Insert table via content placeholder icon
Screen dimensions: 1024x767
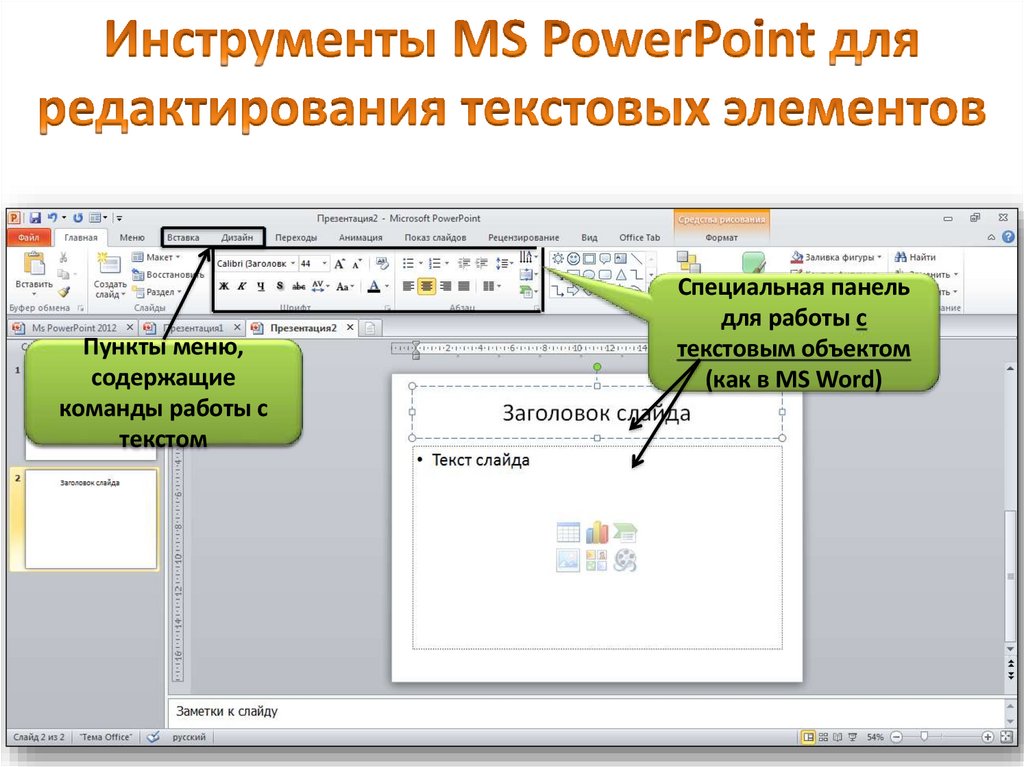click(x=568, y=533)
